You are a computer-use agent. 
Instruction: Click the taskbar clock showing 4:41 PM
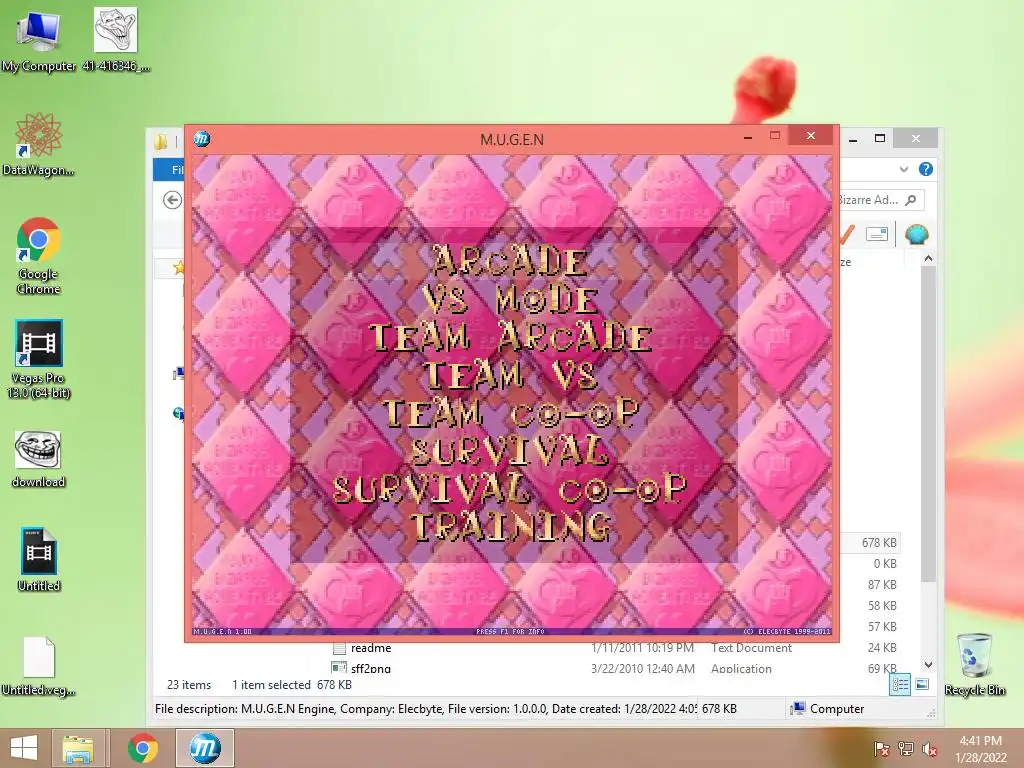coord(980,749)
